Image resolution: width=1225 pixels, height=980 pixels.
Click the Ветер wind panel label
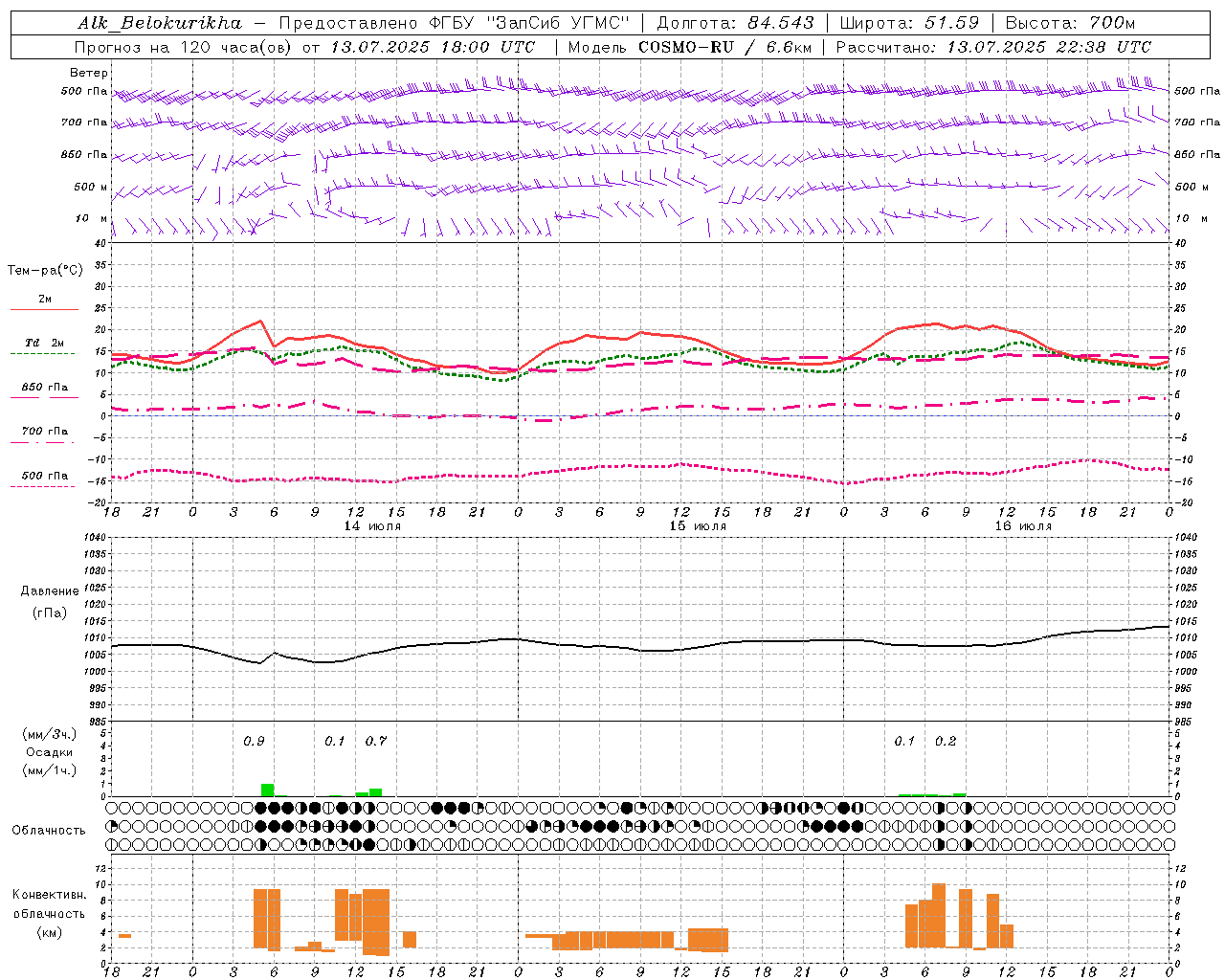click(89, 73)
